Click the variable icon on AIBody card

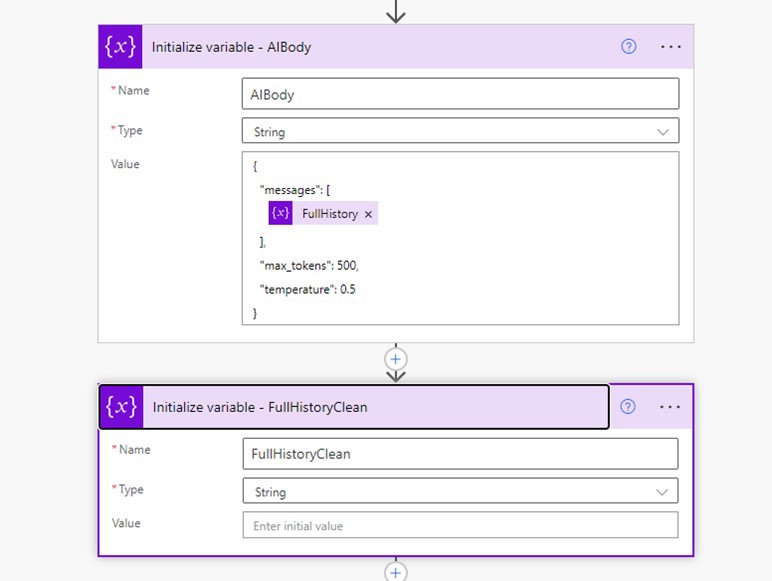click(121, 47)
